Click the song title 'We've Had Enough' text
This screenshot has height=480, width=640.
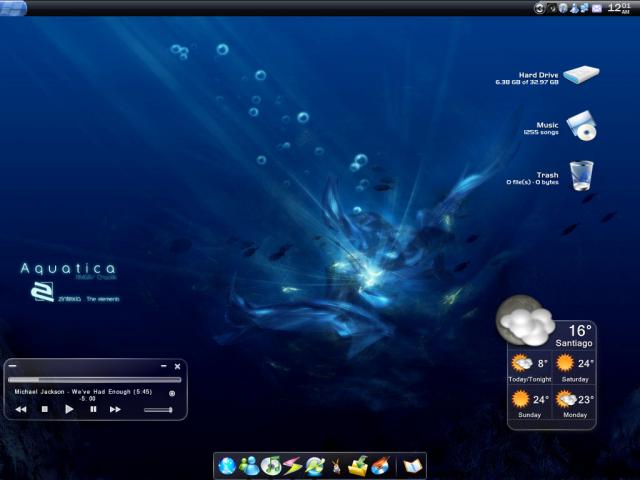click(x=102, y=391)
